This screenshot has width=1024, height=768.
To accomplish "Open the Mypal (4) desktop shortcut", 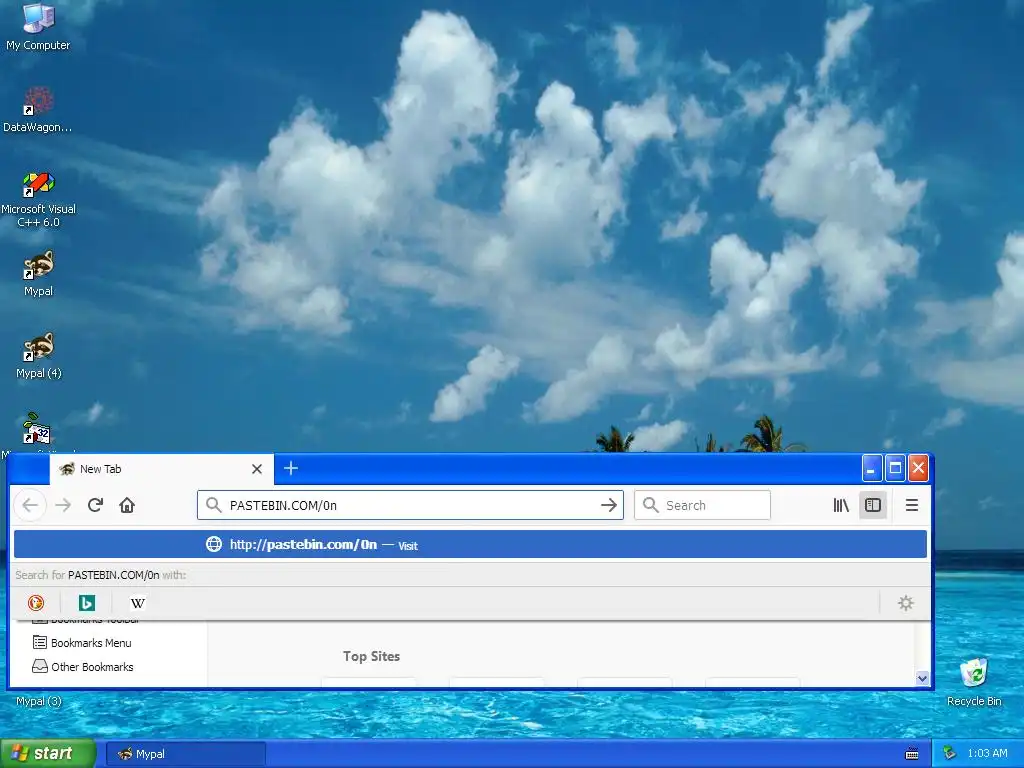I will [39, 355].
